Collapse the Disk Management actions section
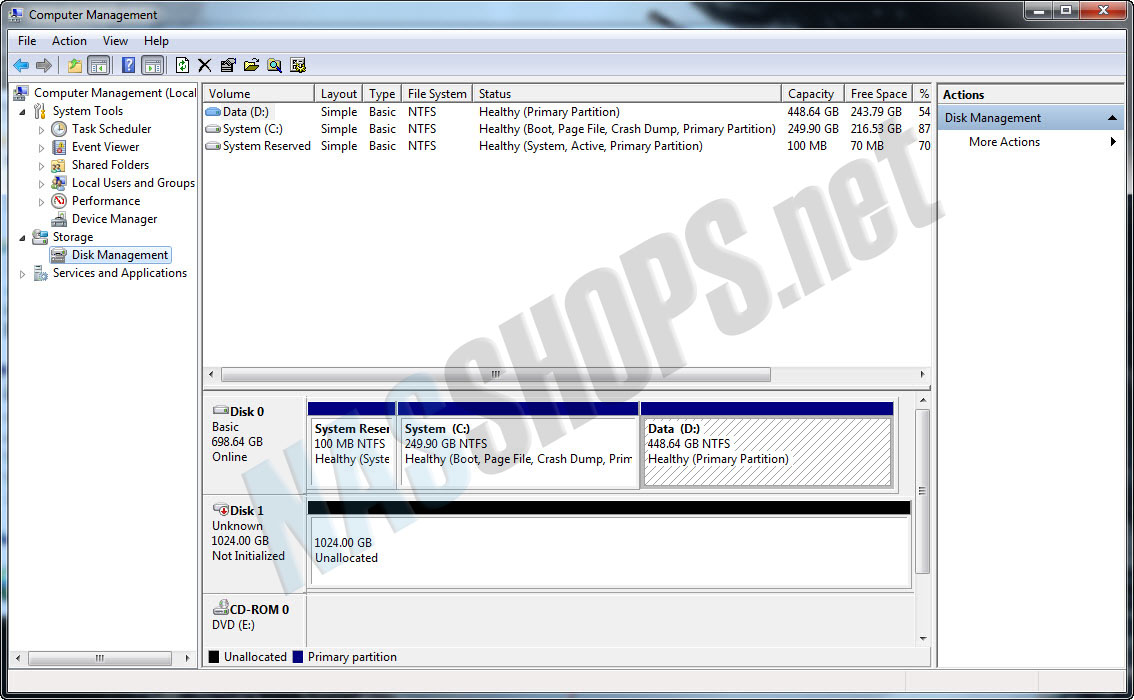 point(1112,118)
